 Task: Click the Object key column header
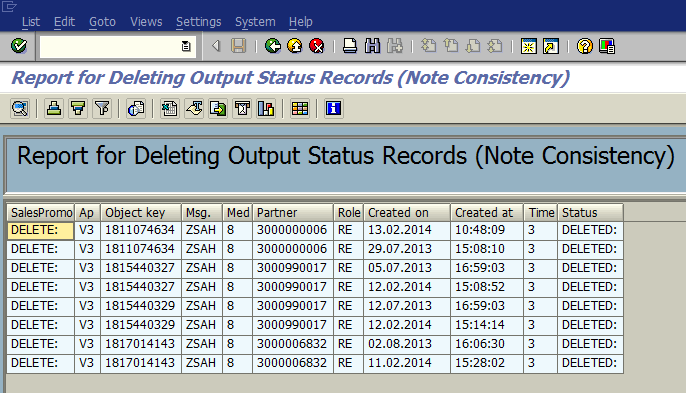tap(141, 213)
